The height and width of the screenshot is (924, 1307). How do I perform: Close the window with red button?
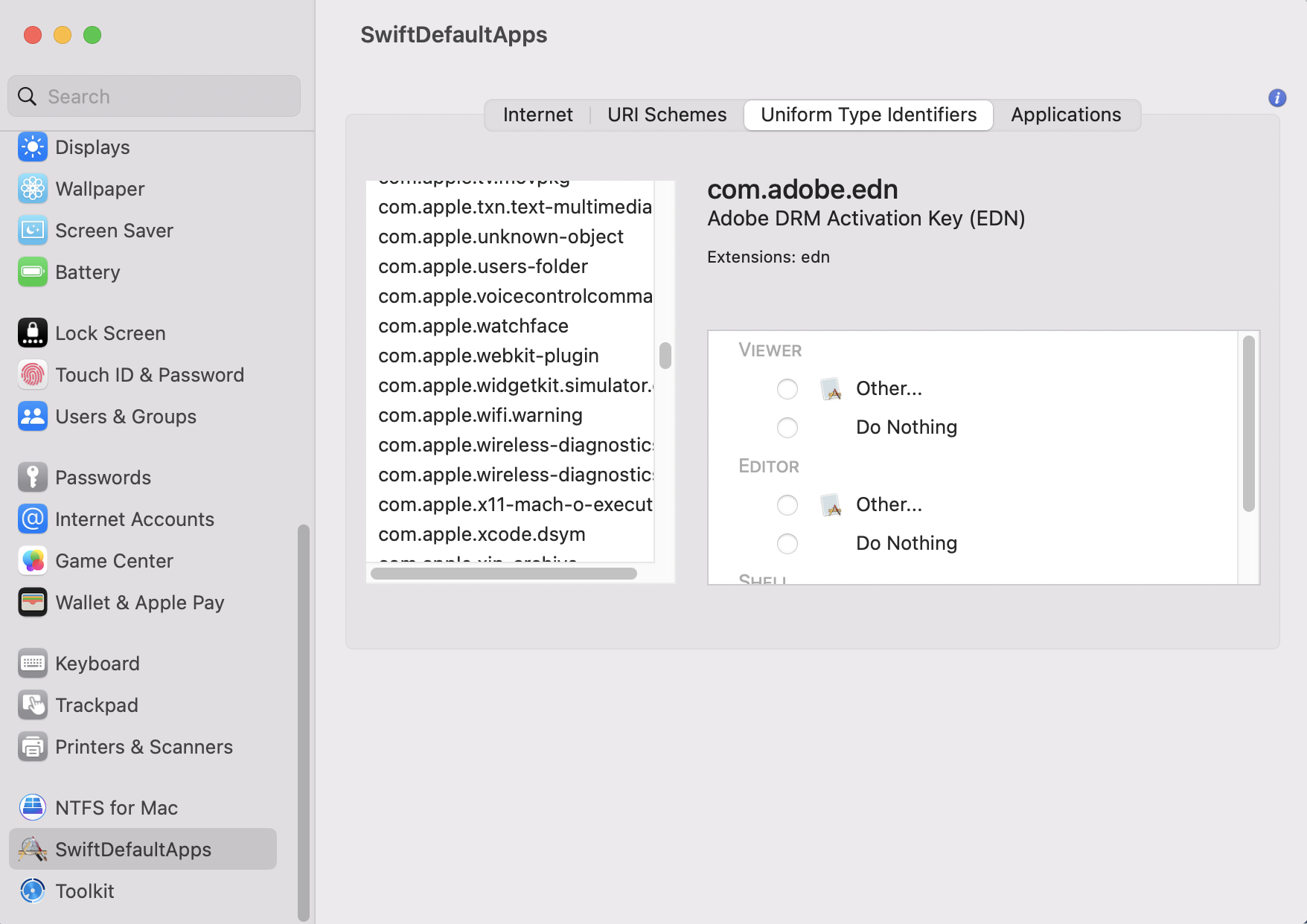(x=33, y=35)
